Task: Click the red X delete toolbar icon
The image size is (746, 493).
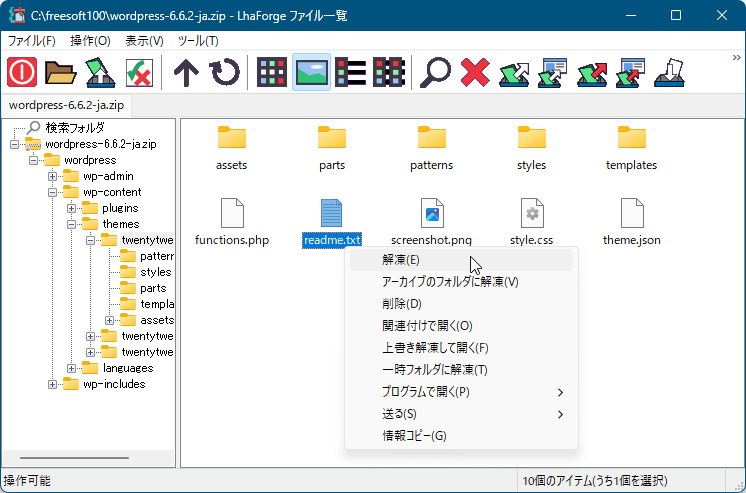Action: 475,72
